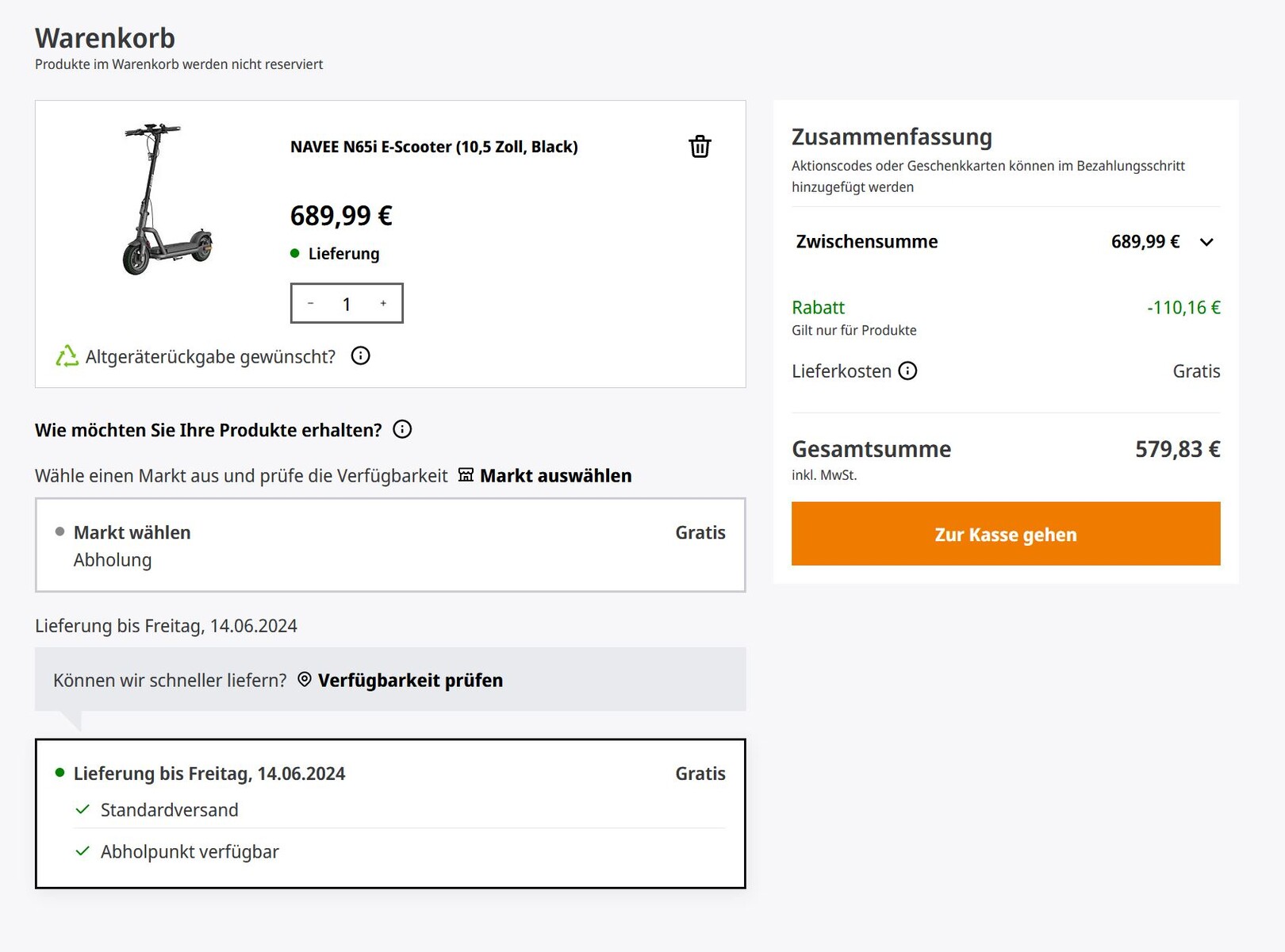
Task: Click the E-Scooter product thumbnail
Action: pyautogui.click(x=167, y=198)
